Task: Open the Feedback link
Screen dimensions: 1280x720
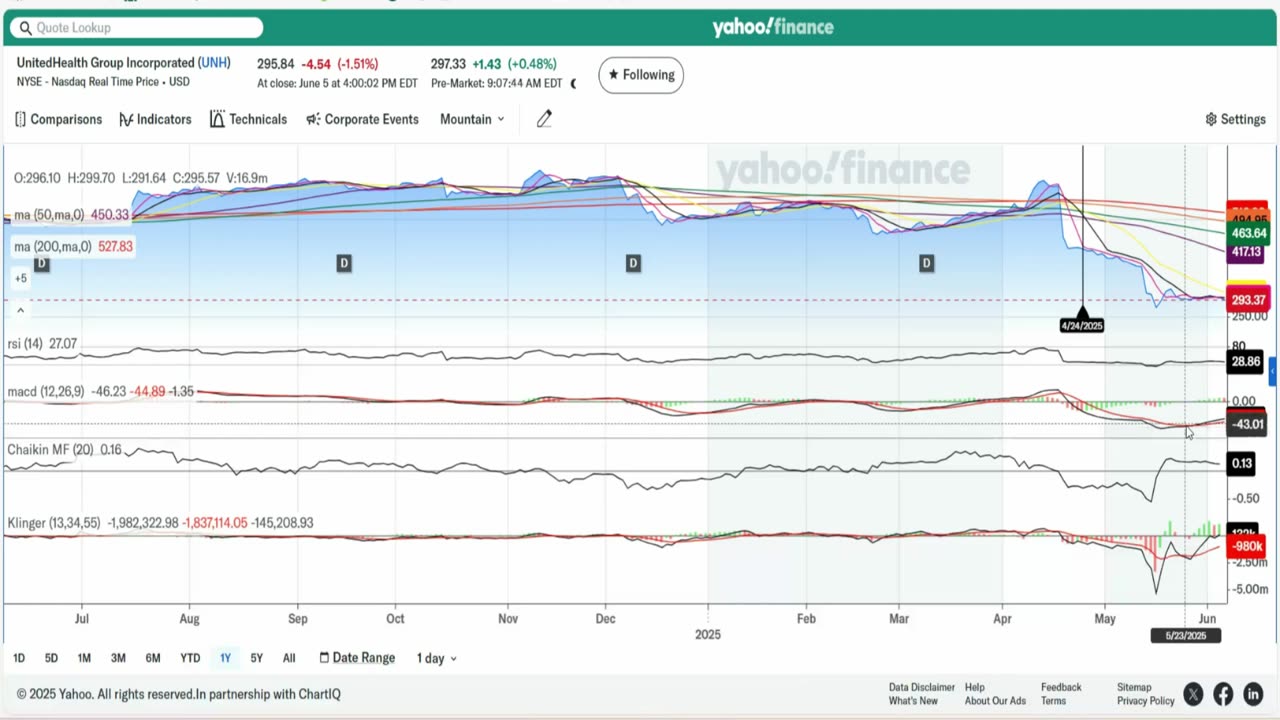Action: [1061, 687]
